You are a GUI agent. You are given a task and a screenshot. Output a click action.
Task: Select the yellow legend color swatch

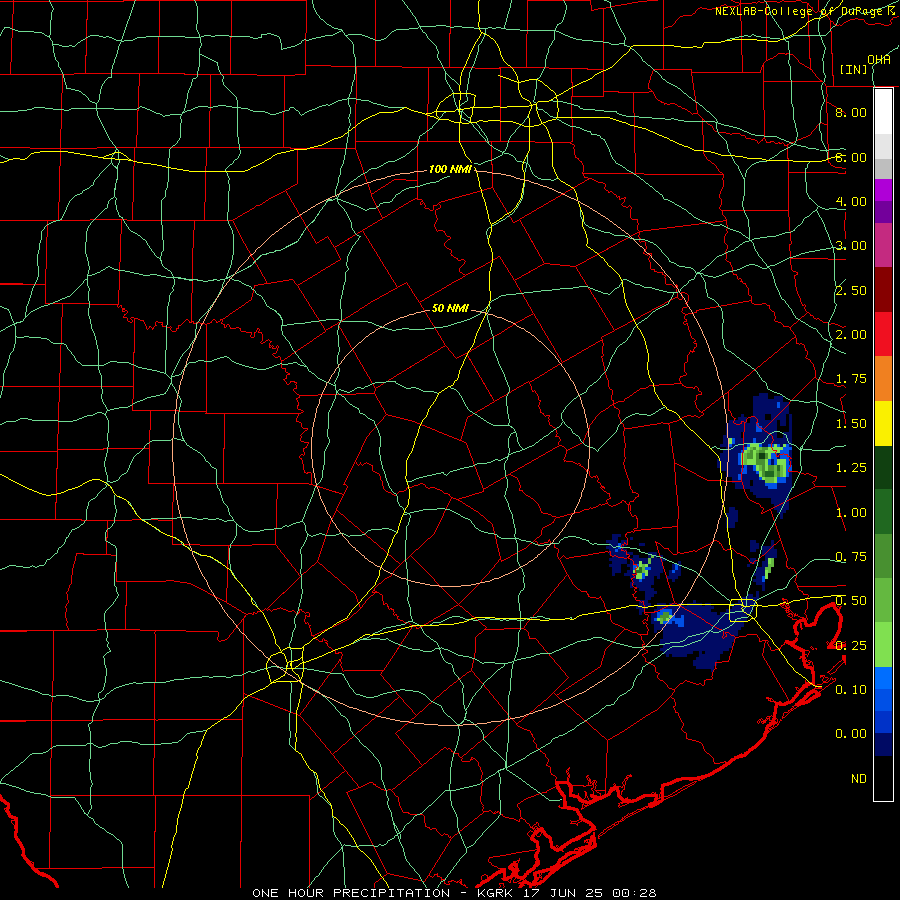pos(883,423)
